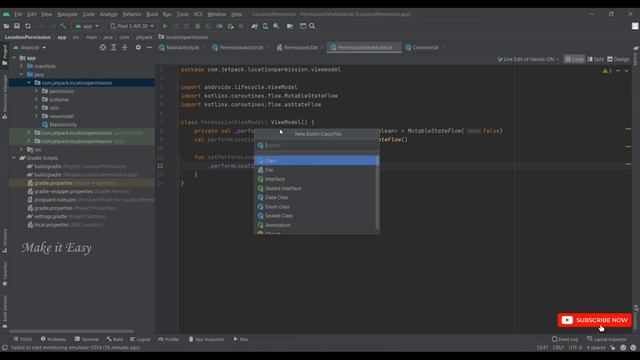The width and height of the screenshot is (640, 360).
Task: Go to previous highlighted error arrow
Action: pyautogui.click(x=618, y=71)
